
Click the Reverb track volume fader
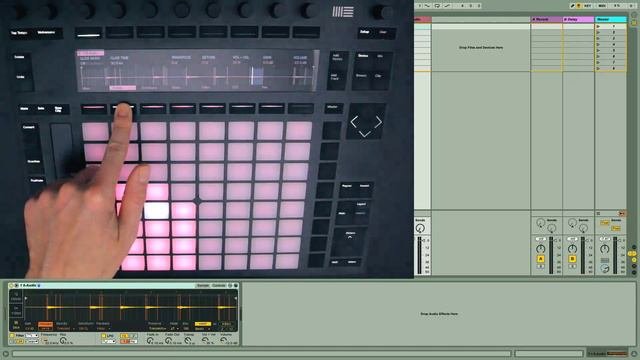coord(555,240)
